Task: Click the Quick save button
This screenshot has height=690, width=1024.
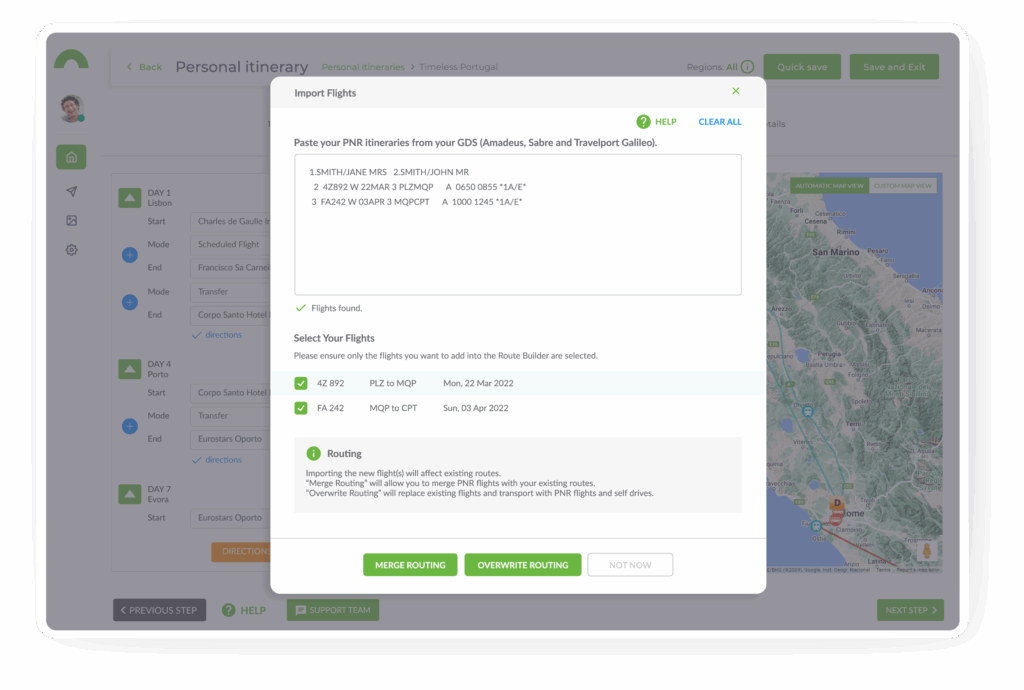Action: (802, 67)
